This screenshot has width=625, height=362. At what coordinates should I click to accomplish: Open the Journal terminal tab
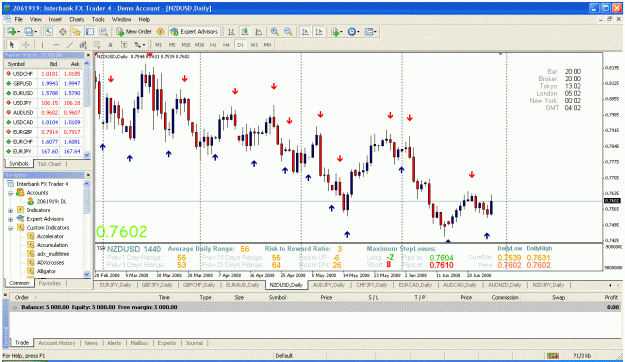(194, 343)
